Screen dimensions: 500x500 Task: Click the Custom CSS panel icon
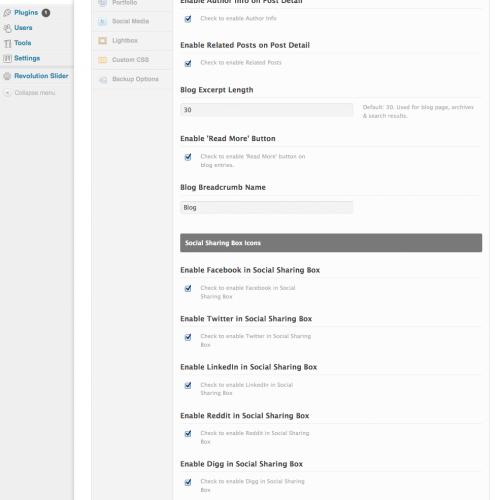[102, 60]
